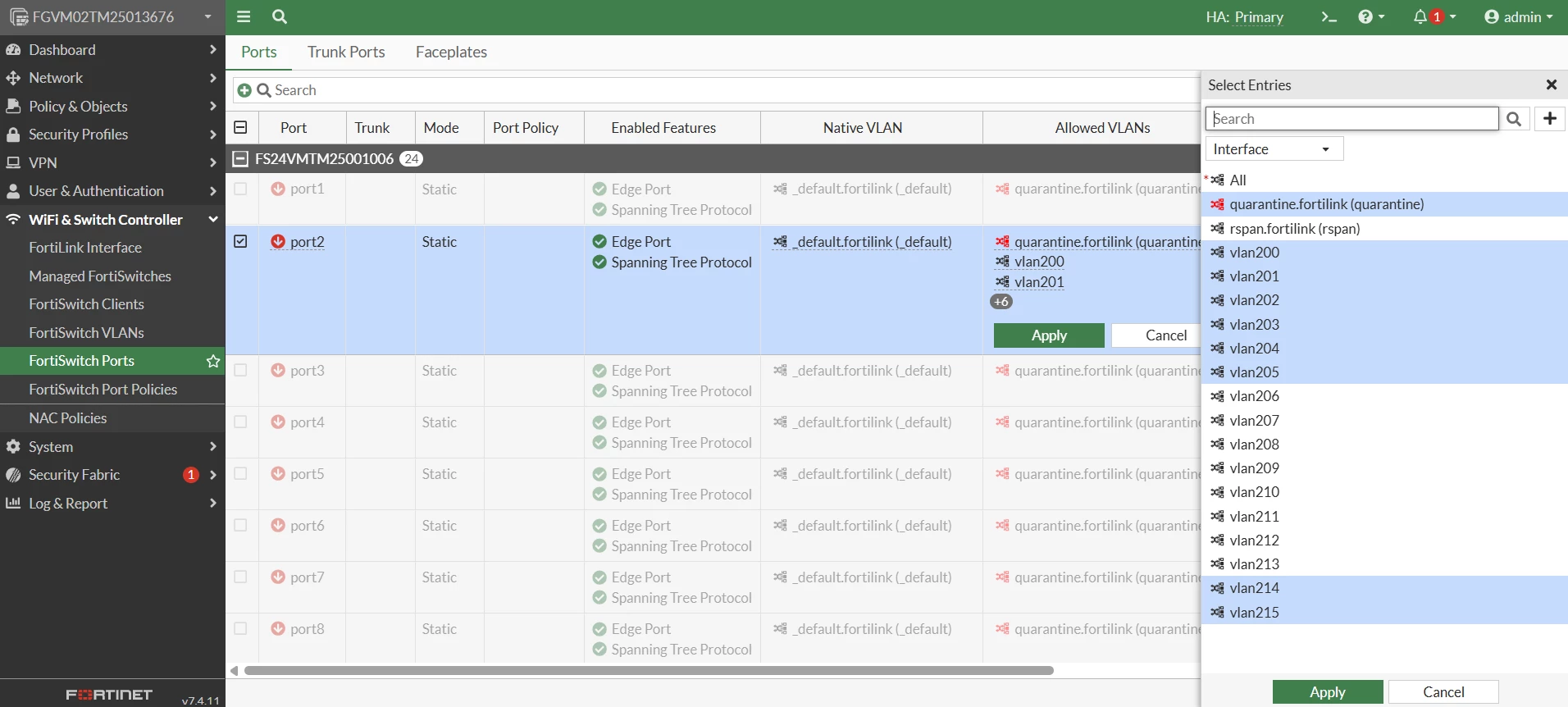Viewport: 1568px width, 707px height.
Task: Check the port4 row checkbox
Action: pyautogui.click(x=240, y=422)
